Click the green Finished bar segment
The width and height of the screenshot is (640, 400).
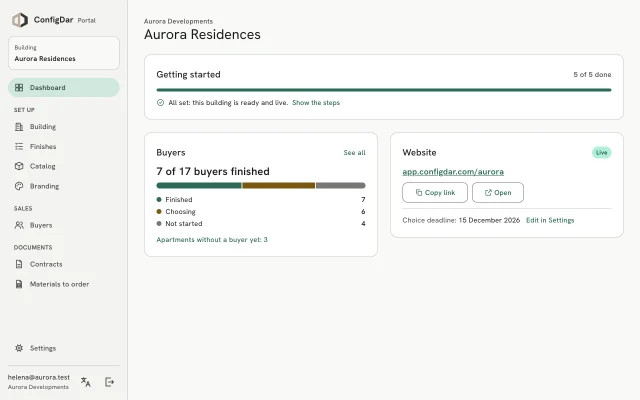[x=199, y=186]
